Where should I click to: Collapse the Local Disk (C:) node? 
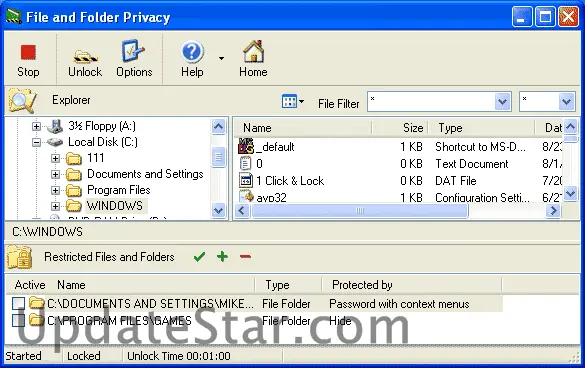pos(36,142)
